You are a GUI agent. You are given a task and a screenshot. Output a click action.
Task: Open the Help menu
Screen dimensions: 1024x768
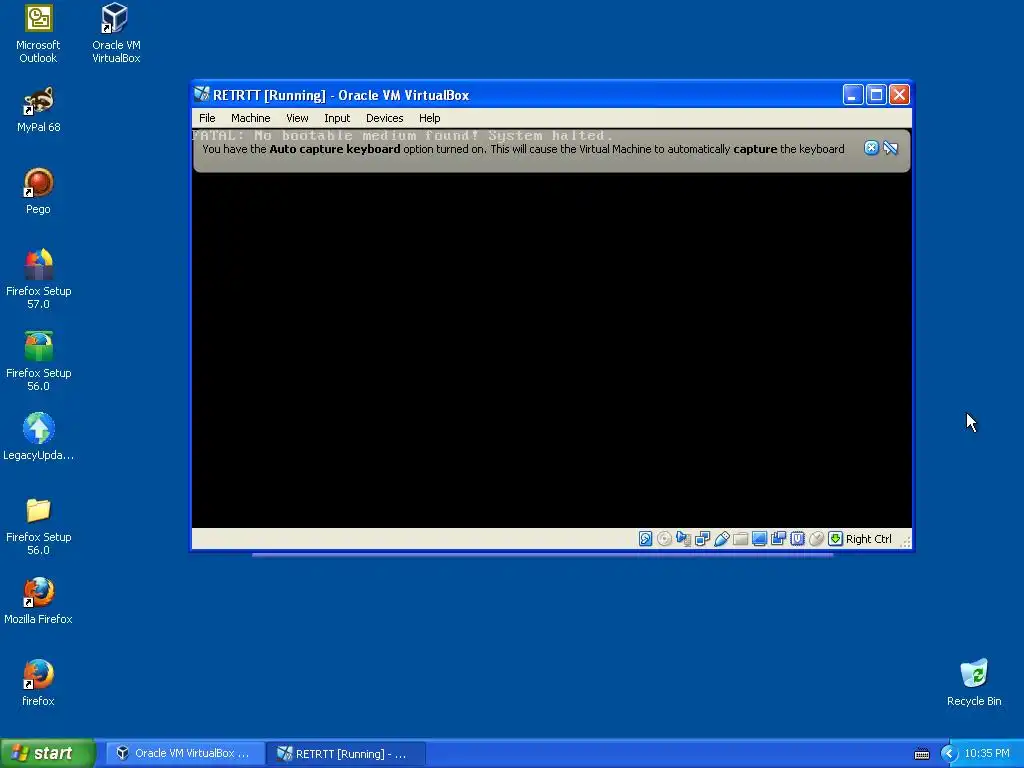pyautogui.click(x=430, y=118)
